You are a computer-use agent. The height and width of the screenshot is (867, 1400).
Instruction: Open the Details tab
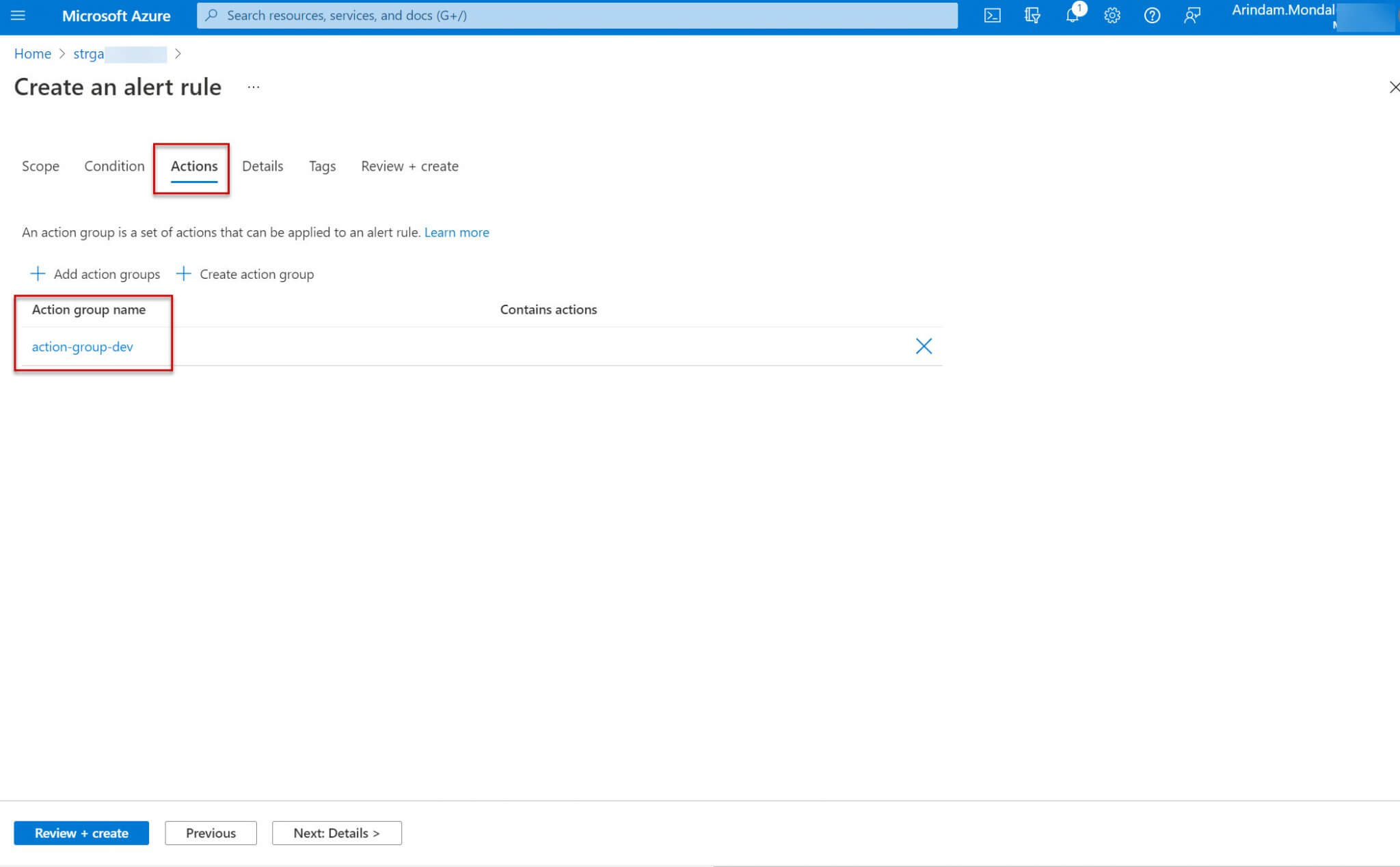click(x=262, y=166)
